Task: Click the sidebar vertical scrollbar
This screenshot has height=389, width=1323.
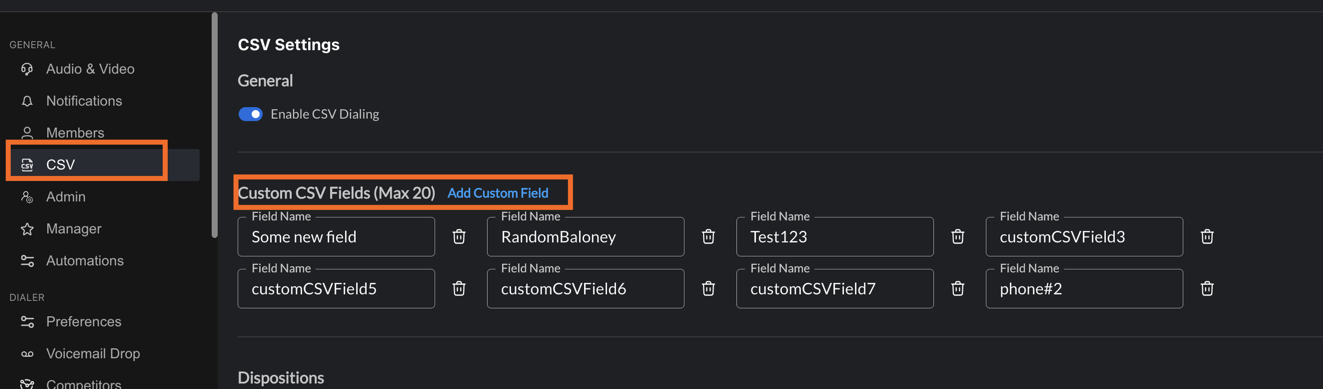Action: [x=214, y=125]
